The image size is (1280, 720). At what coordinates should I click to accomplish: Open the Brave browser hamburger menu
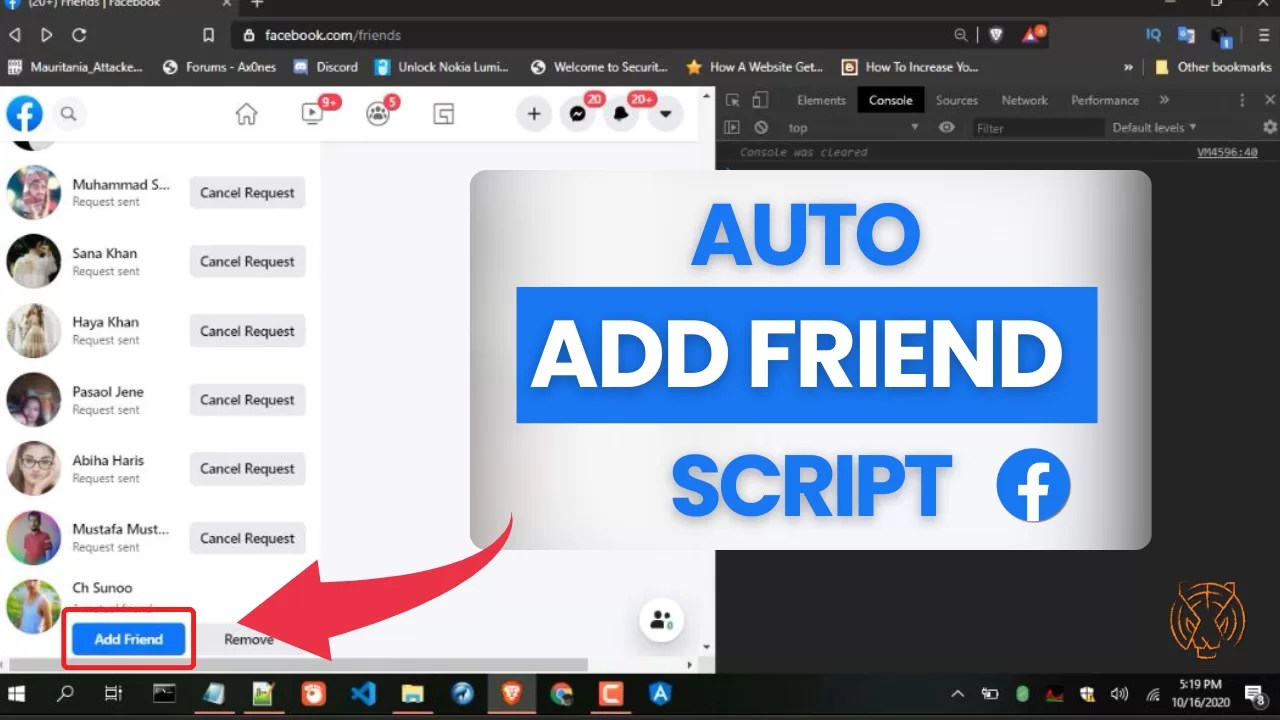click(x=1265, y=35)
